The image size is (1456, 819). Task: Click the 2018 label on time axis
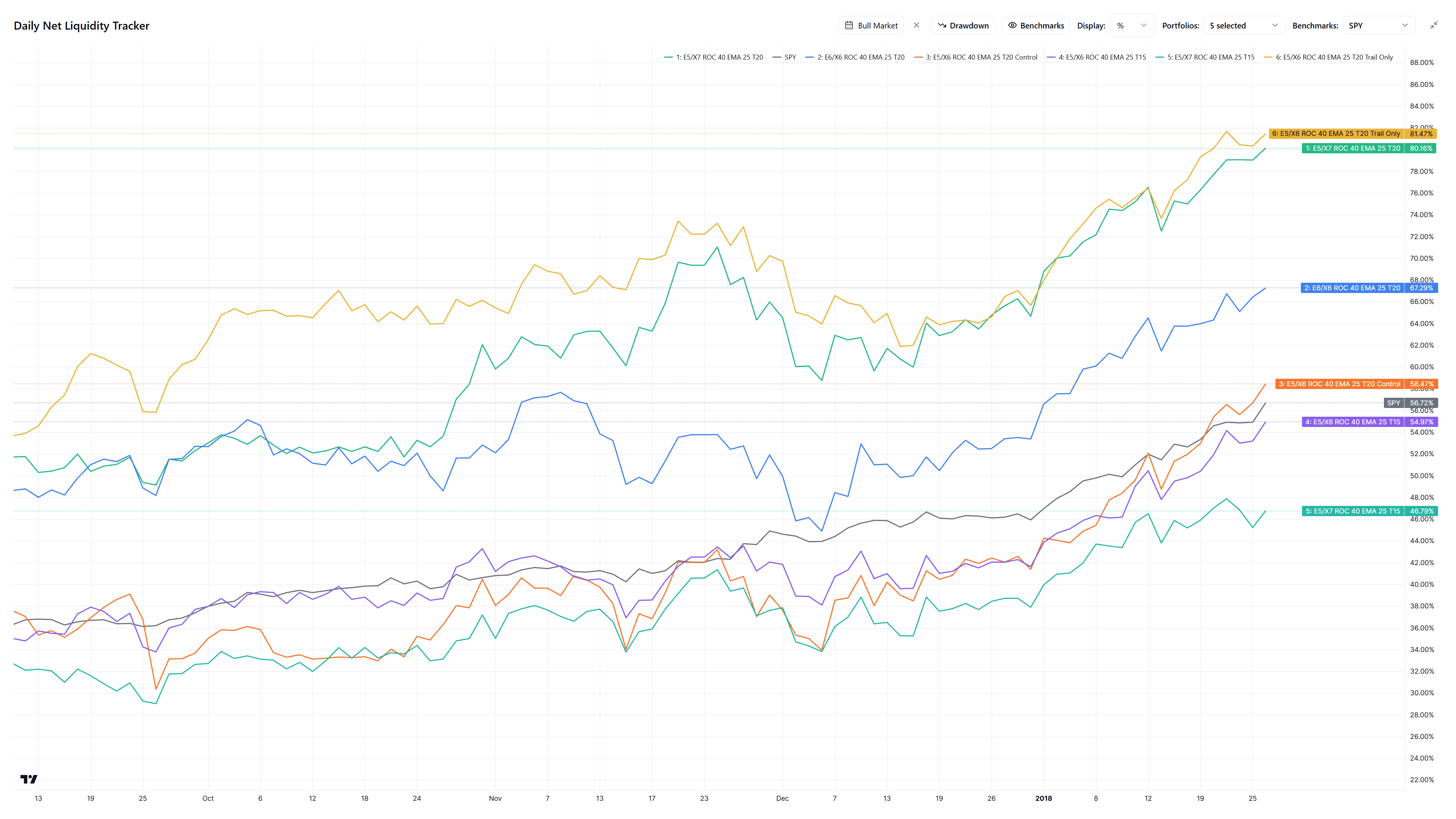click(x=1043, y=798)
